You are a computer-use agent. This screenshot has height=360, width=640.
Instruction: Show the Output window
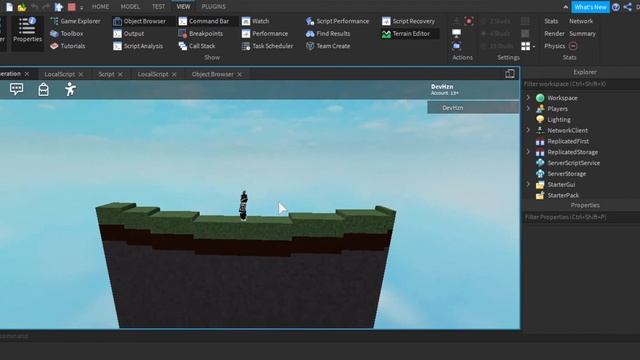pos(129,33)
